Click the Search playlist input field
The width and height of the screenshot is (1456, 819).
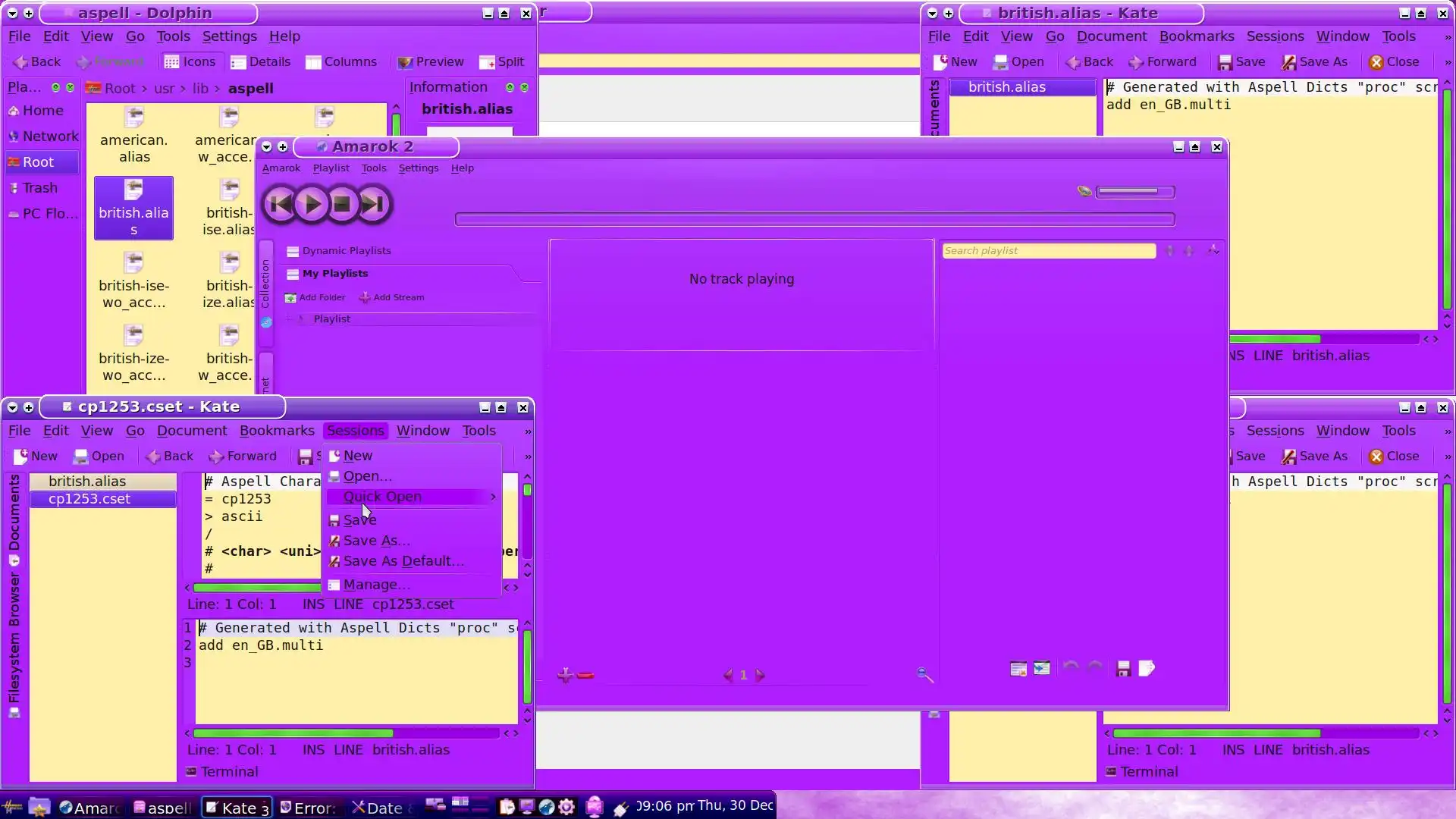pyautogui.click(x=1048, y=251)
